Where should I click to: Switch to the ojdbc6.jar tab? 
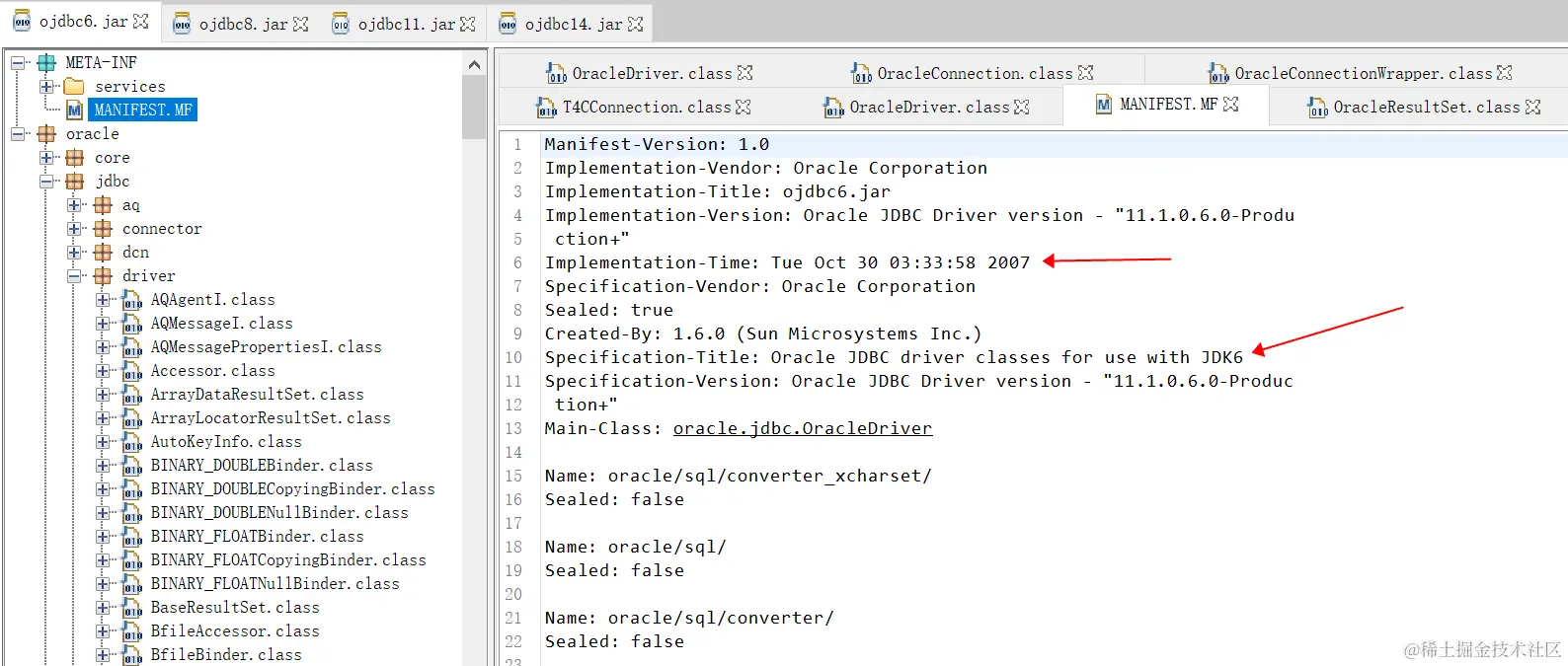coord(83,22)
